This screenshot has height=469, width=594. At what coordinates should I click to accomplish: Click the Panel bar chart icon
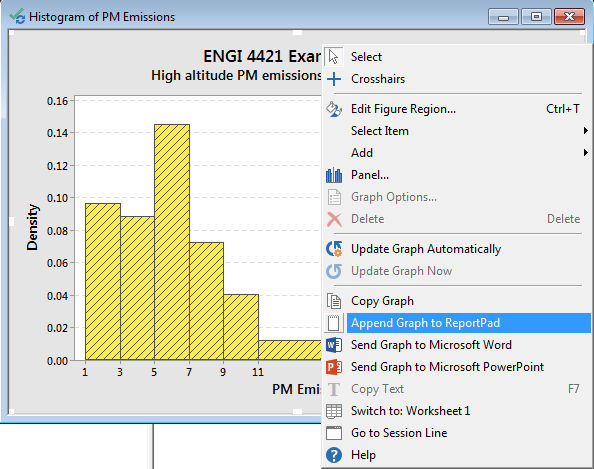(334, 175)
